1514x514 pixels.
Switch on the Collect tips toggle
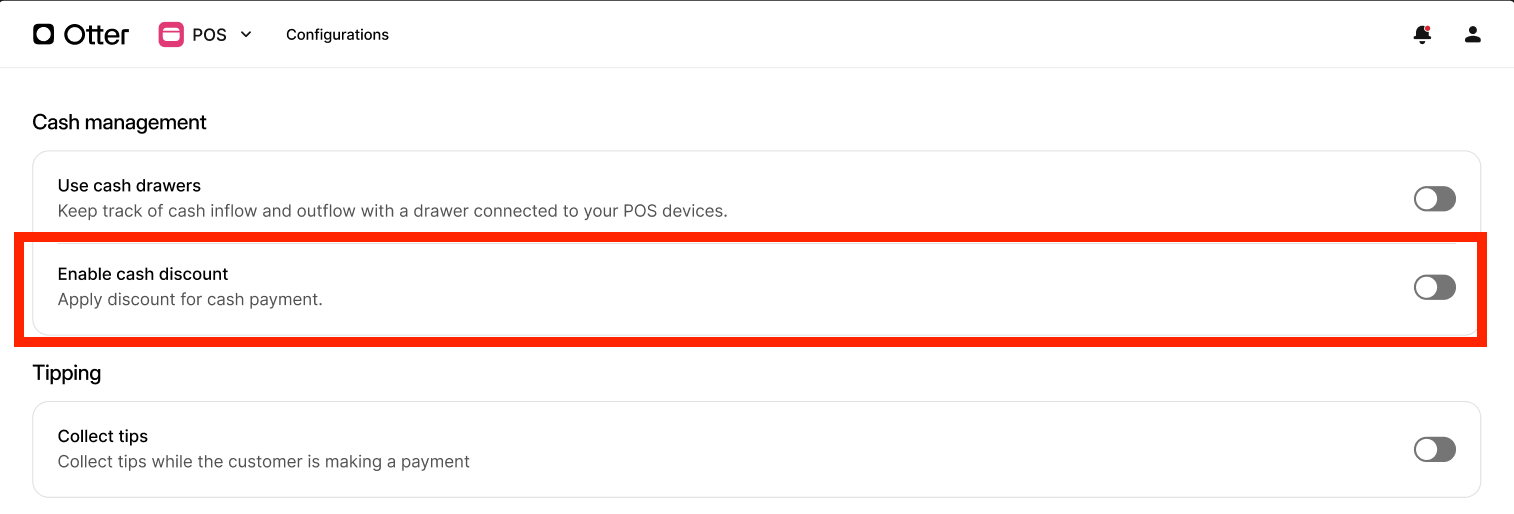[x=1434, y=450]
